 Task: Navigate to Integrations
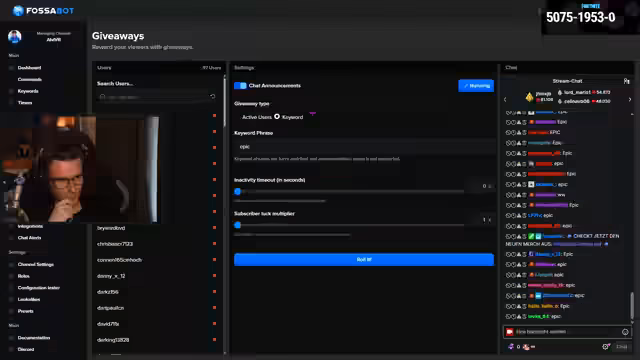pyautogui.click(x=30, y=226)
